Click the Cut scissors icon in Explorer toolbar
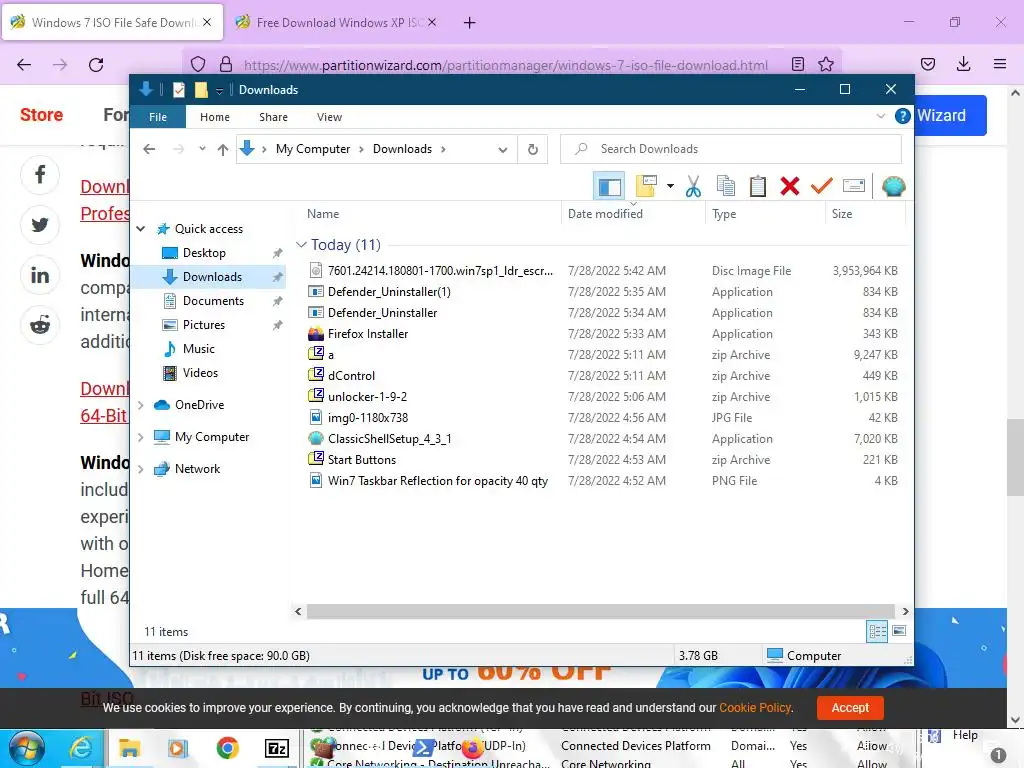The height and width of the screenshot is (768, 1024). pyautogui.click(x=693, y=187)
